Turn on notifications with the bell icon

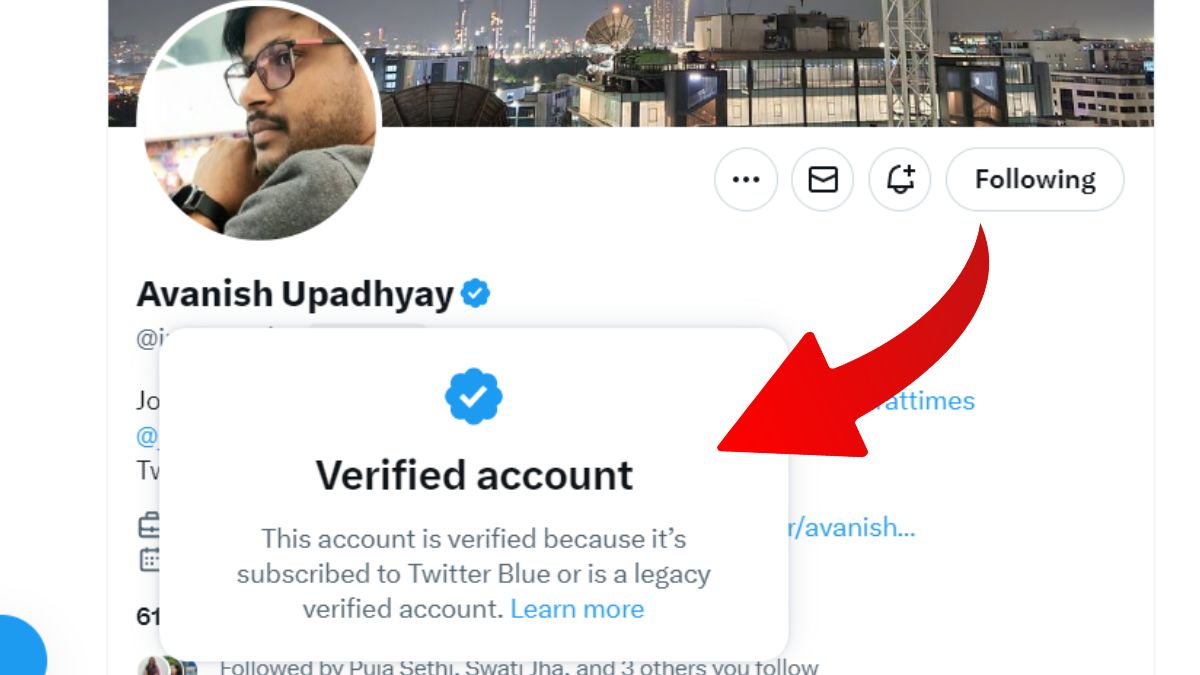click(x=900, y=180)
